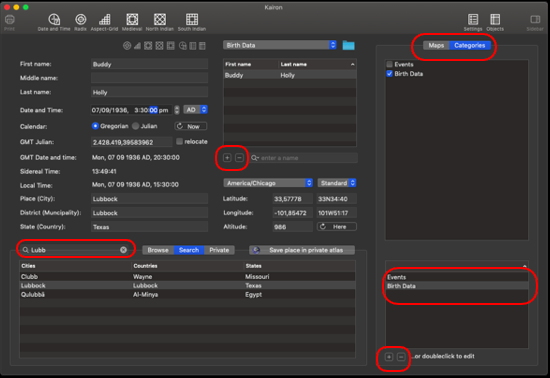The height and width of the screenshot is (378, 550).
Task: Open the Radix chart from the toolbar
Action: [x=80, y=22]
